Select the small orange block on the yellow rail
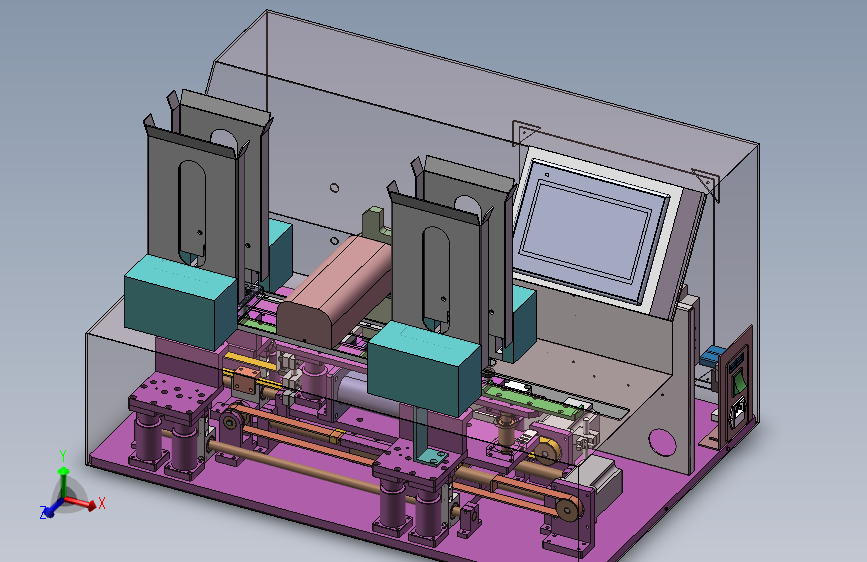Image resolution: width=867 pixels, height=562 pixels. (x=246, y=381)
